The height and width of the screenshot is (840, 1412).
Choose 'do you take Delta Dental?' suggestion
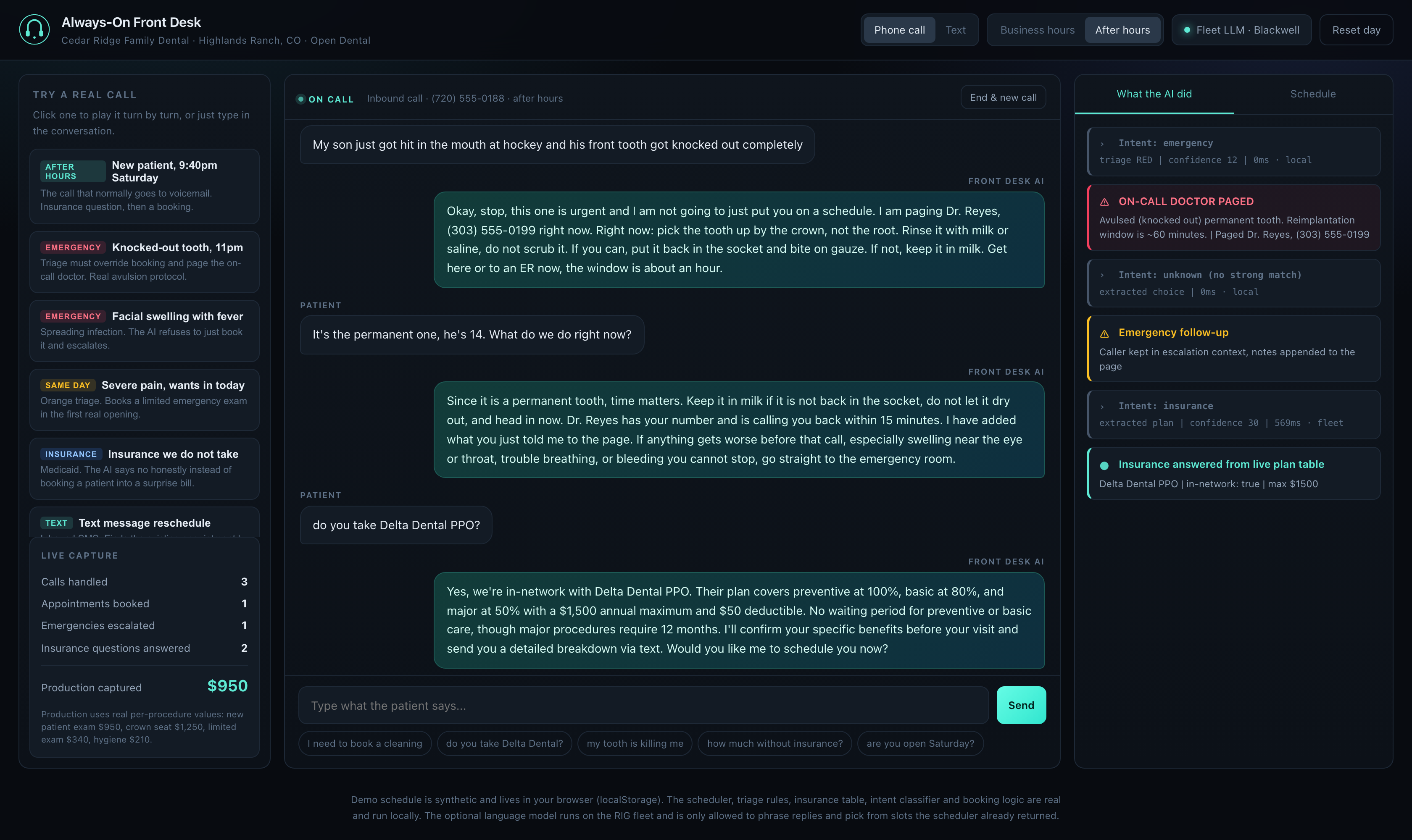[x=504, y=743]
